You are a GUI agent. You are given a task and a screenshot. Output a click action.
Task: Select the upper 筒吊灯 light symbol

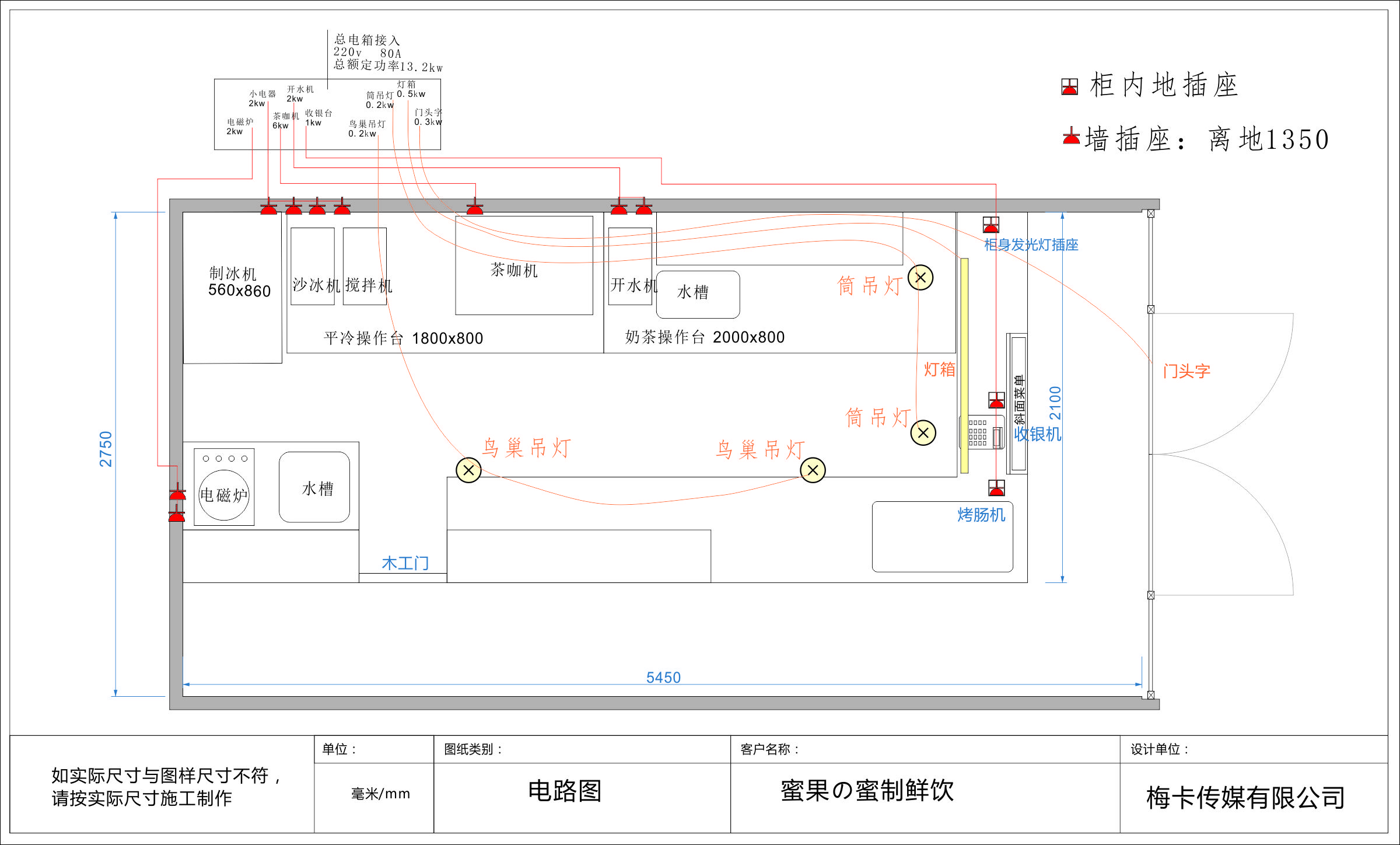[x=921, y=278]
